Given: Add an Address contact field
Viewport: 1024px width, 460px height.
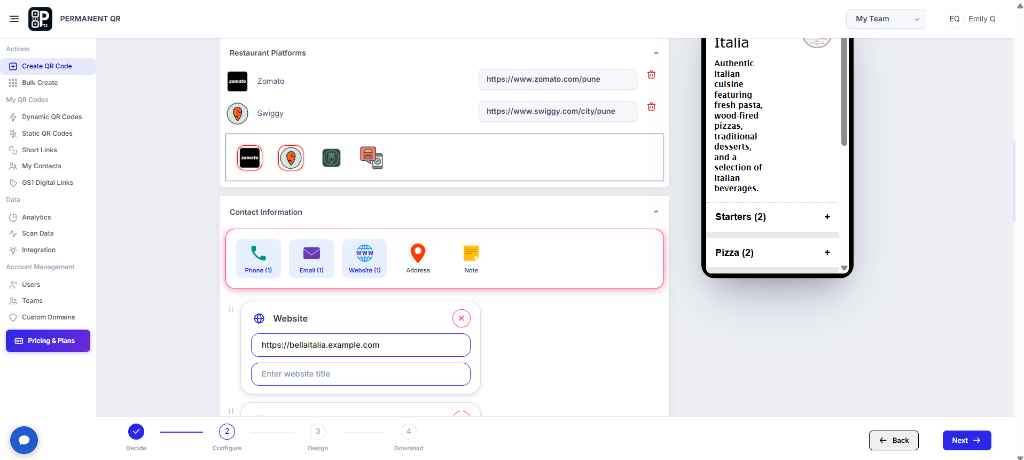Looking at the screenshot, I should point(418,259).
